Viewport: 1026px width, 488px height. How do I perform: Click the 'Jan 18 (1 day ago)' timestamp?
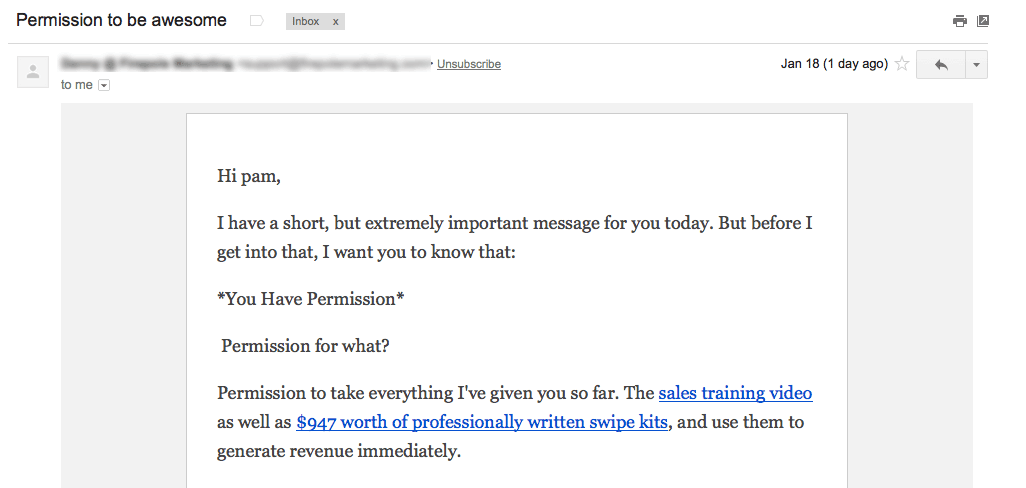tap(834, 64)
